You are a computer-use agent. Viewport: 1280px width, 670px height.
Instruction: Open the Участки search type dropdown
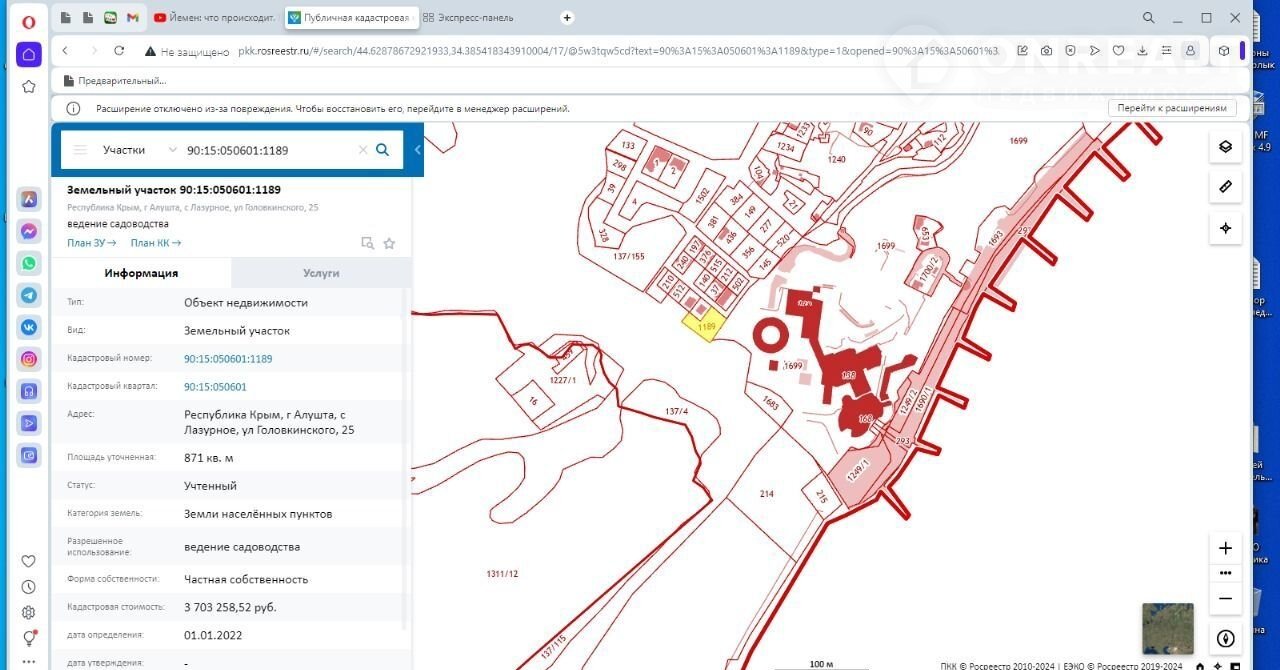(138, 150)
